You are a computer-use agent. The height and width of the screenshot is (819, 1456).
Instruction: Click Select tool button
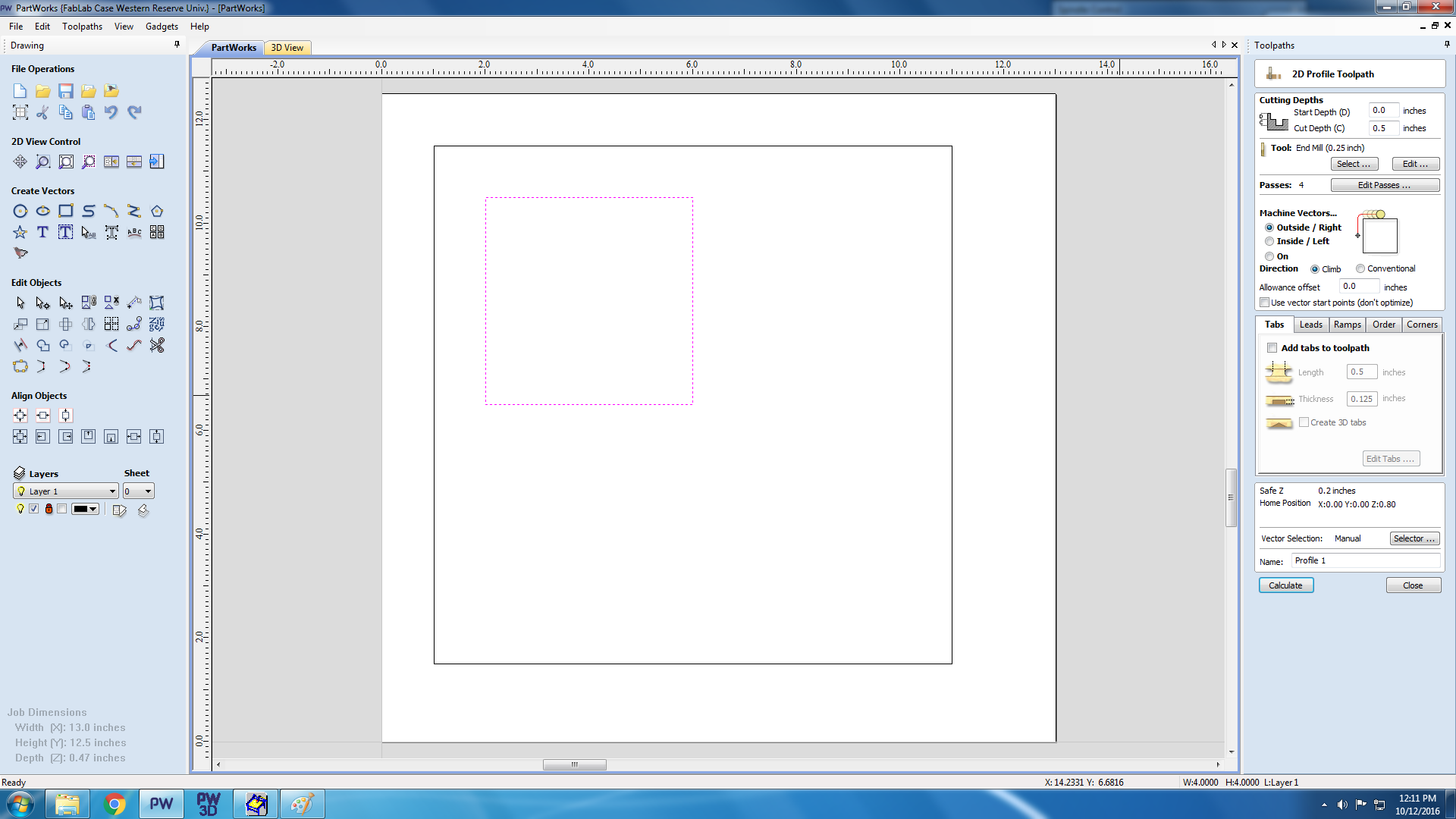[x=1354, y=164]
